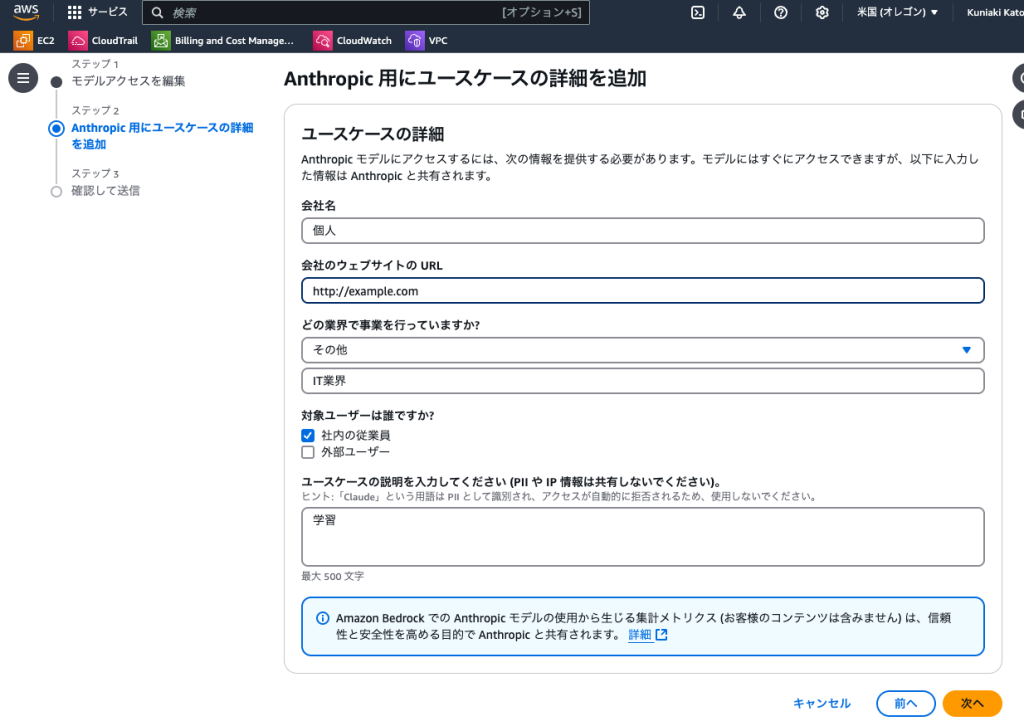Image resolution: width=1024 pixels, height=726 pixels.
Task: Open the サービス grid menu
Action: [97, 12]
